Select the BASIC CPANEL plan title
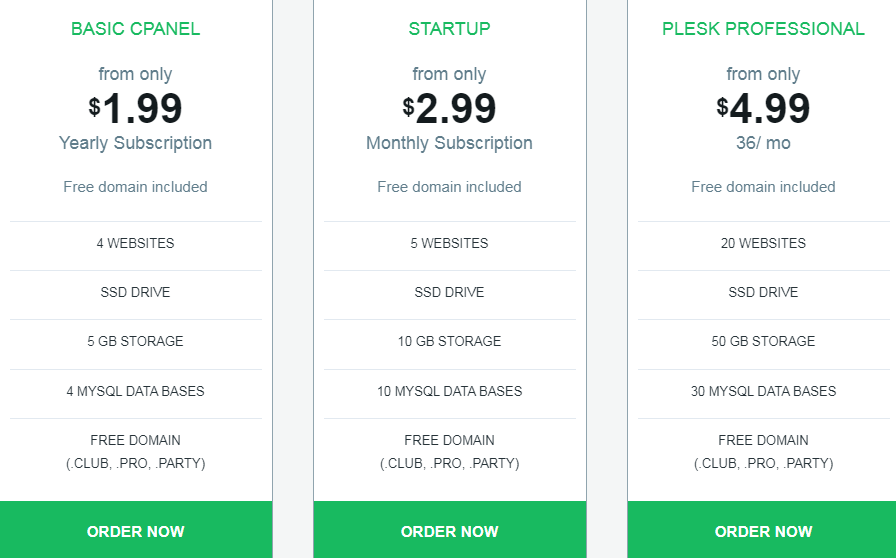This screenshot has width=896, height=558. [x=135, y=29]
